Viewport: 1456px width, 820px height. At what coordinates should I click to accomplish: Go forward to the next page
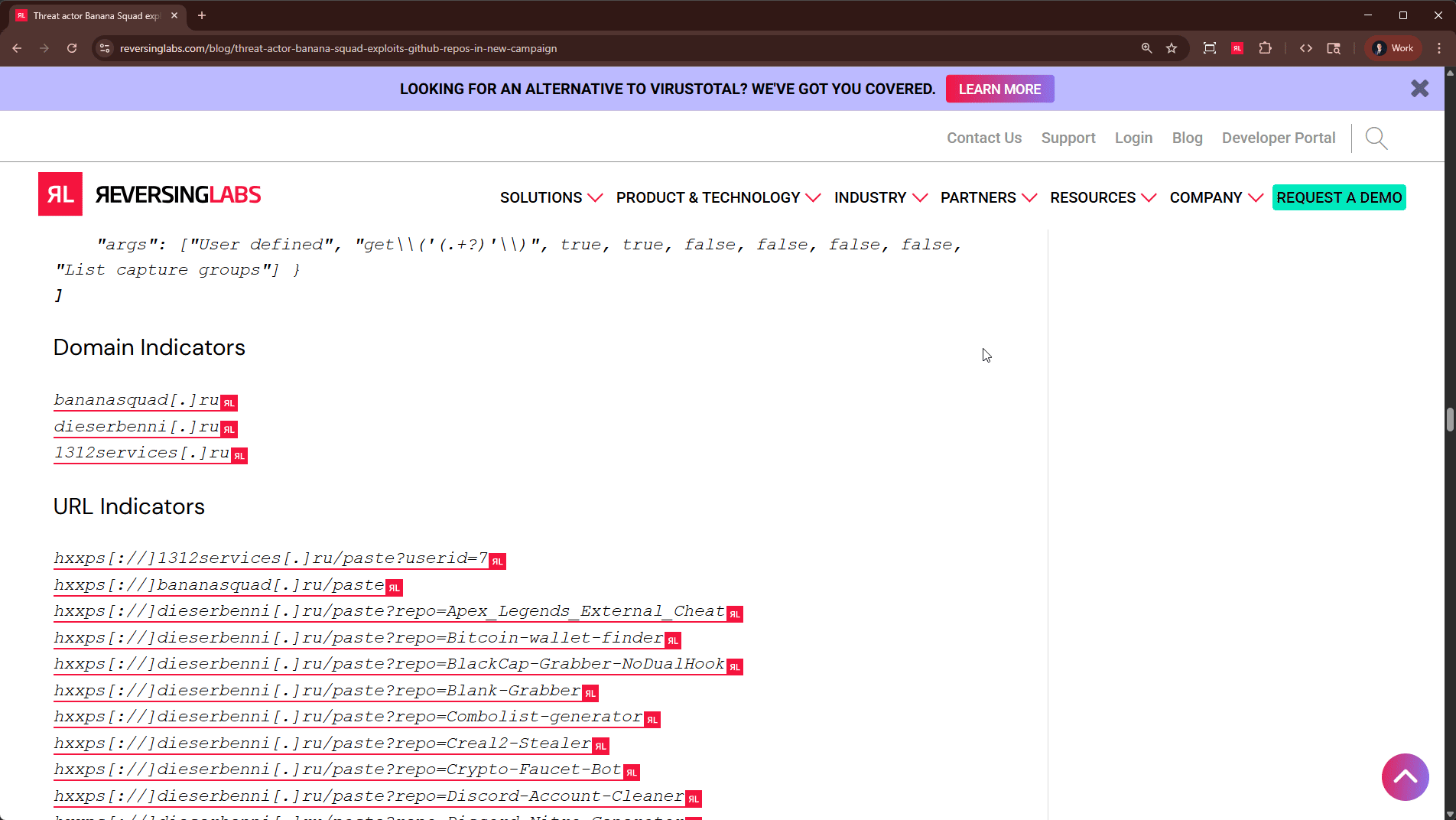point(44,48)
